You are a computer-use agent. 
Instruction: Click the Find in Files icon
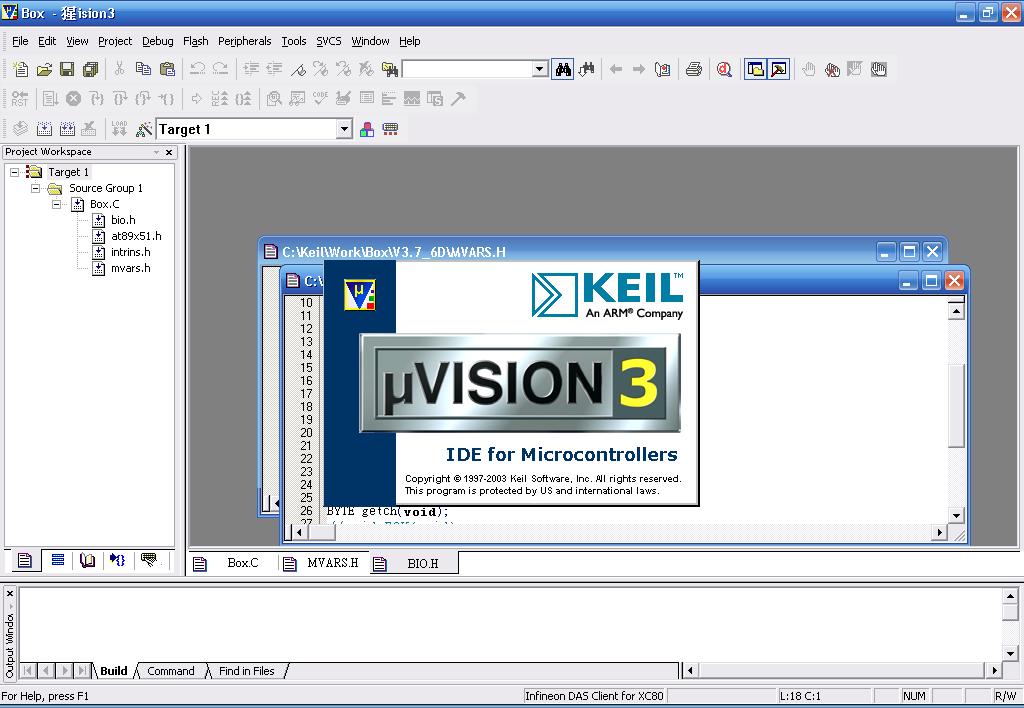click(390, 69)
